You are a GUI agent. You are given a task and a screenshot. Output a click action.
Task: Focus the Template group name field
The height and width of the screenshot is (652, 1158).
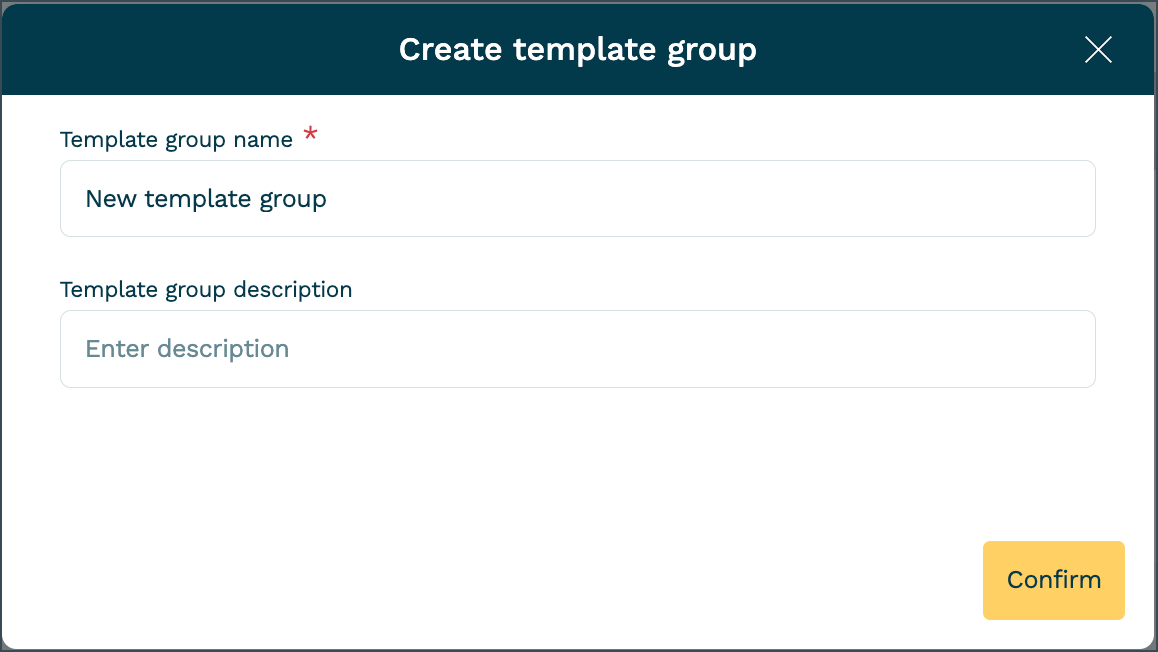point(577,198)
